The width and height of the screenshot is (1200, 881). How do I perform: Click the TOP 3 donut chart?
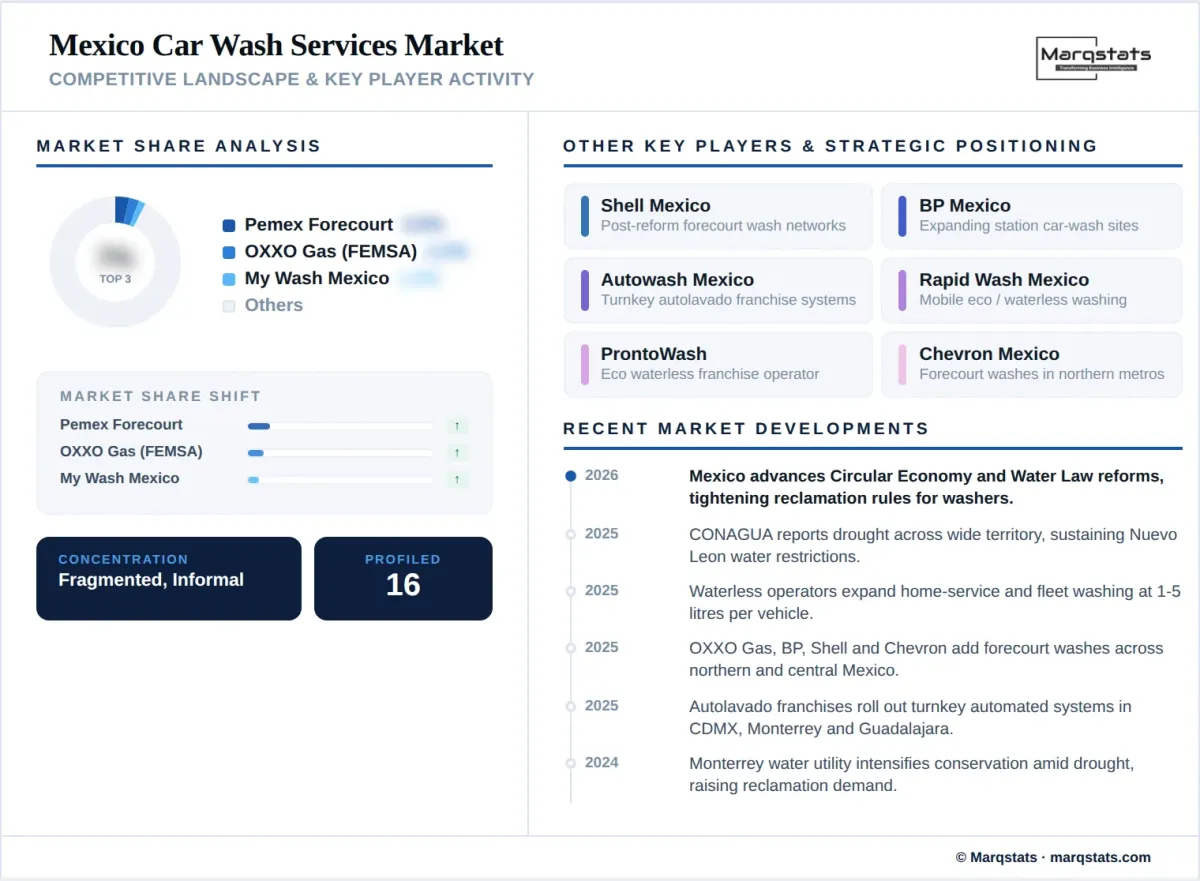click(115, 262)
